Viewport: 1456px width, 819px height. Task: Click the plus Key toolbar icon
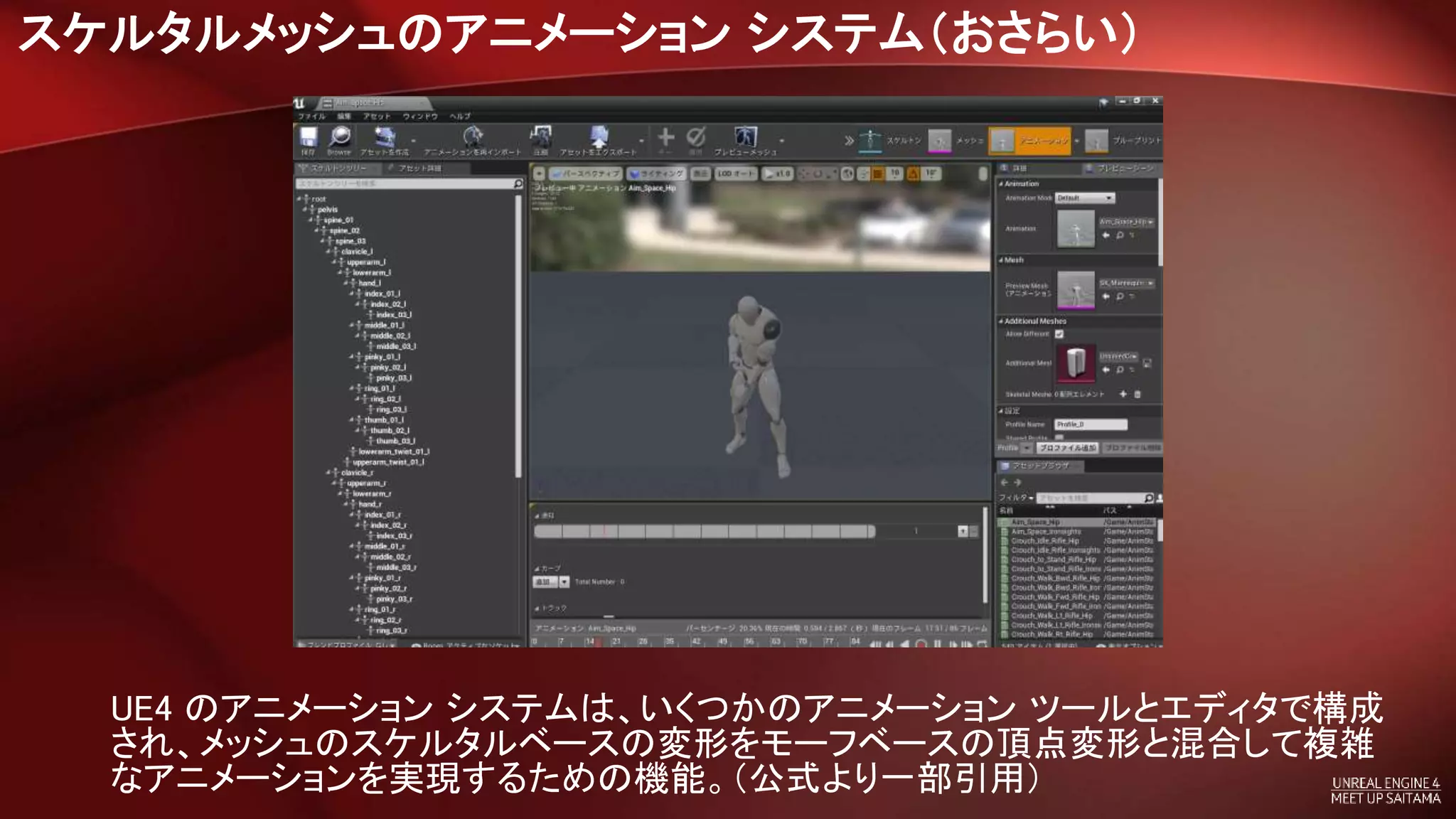pos(665,136)
